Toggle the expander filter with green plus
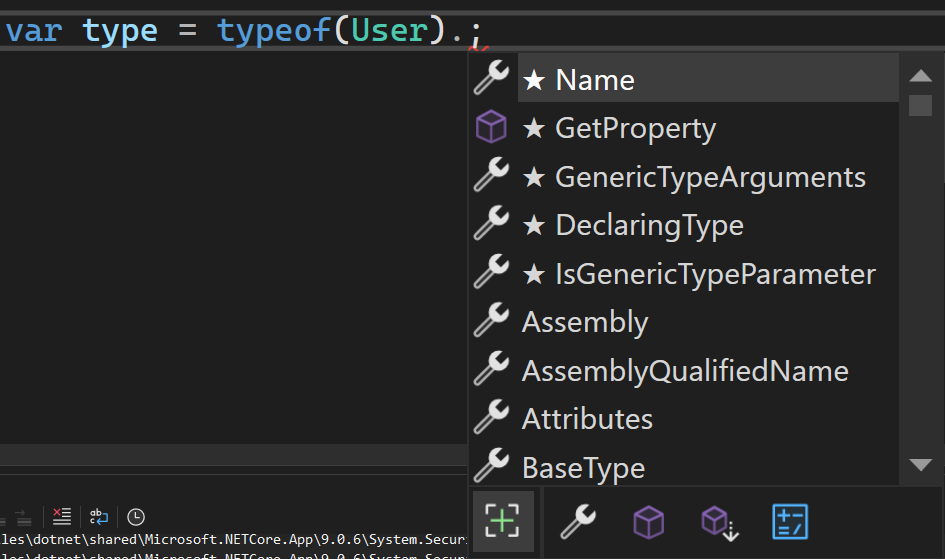Screen dimensions: 945x559 (503, 521)
